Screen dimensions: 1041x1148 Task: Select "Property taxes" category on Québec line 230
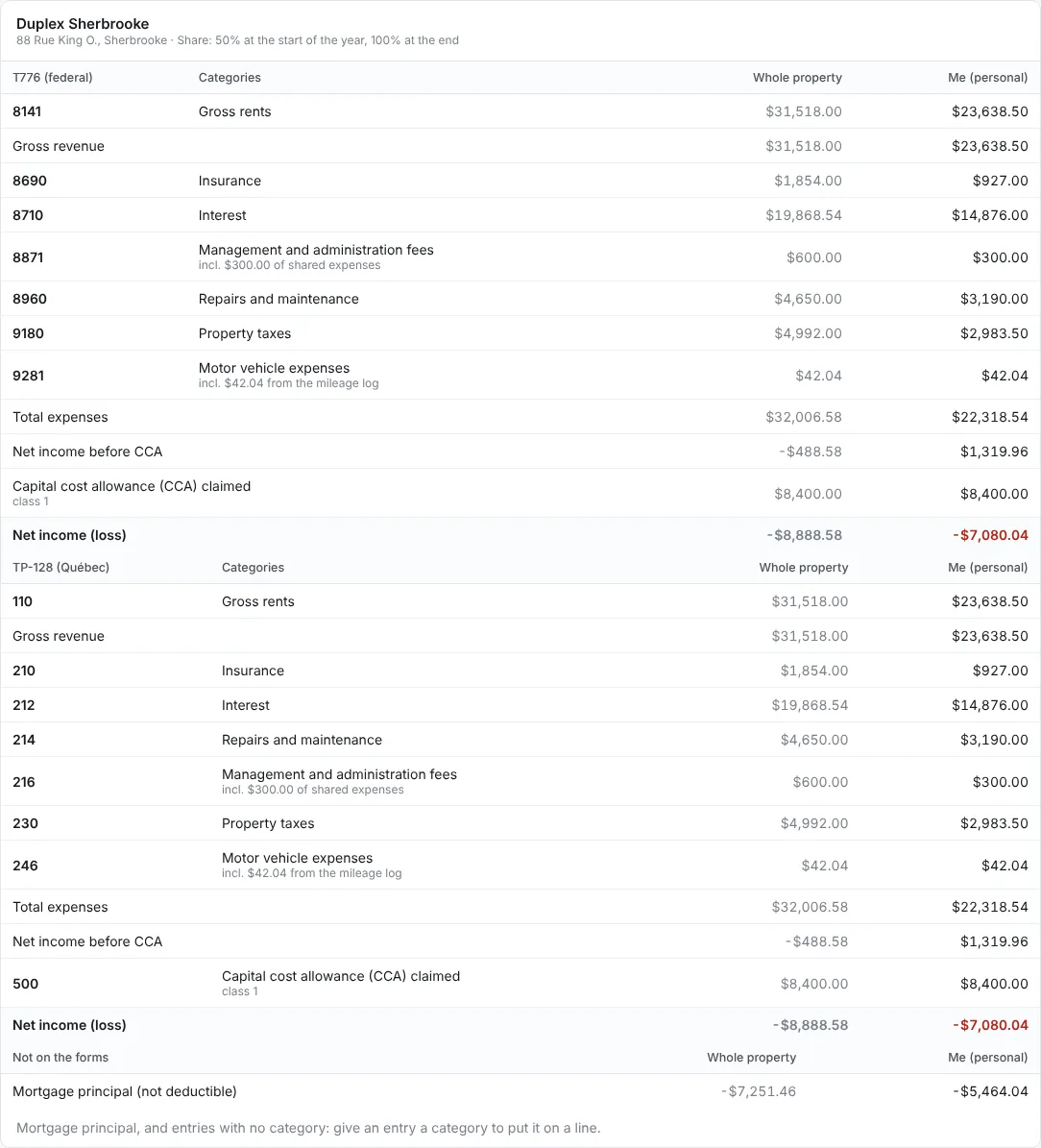coord(268,823)
